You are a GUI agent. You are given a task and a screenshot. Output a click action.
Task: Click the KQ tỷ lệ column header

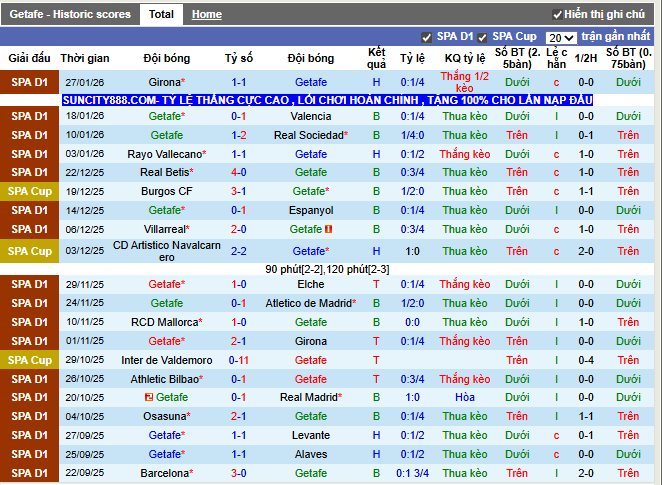(x=465, y=58)
